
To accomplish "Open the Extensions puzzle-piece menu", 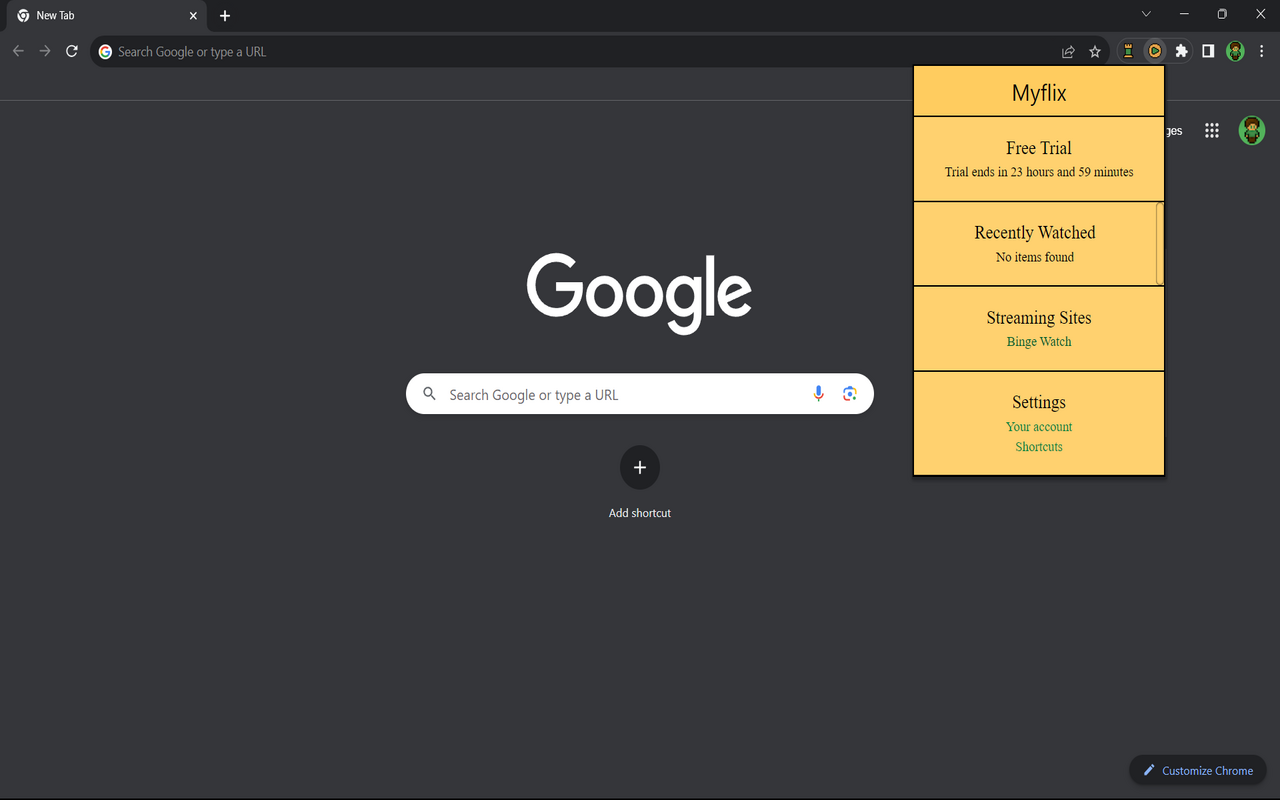I will (x=1182, y=51).
